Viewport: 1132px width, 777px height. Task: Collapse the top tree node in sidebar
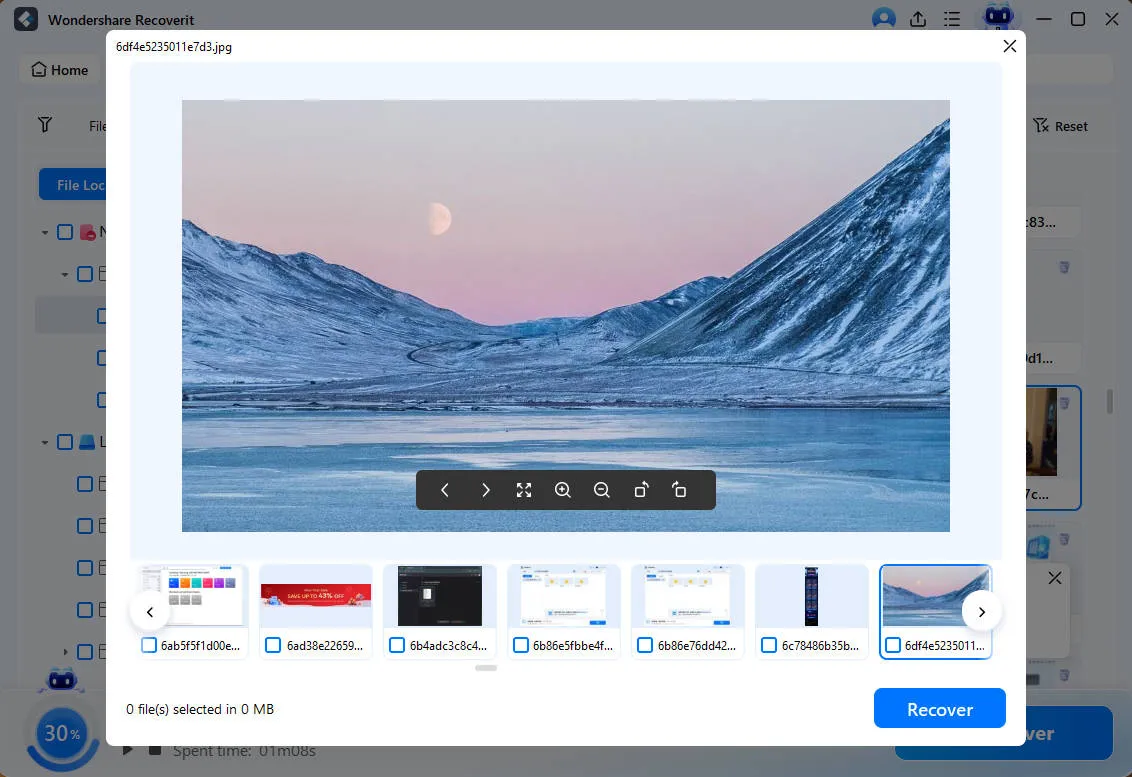click(x=44, y=231)
